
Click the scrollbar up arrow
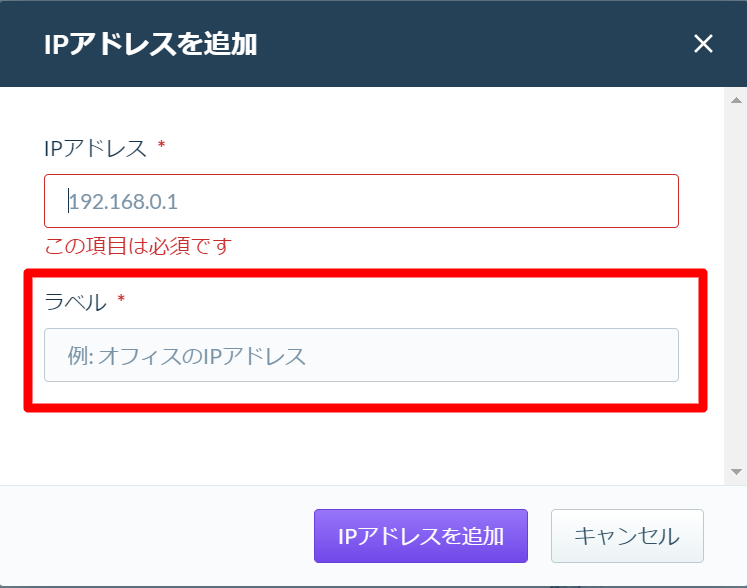[x=736, y=100]
